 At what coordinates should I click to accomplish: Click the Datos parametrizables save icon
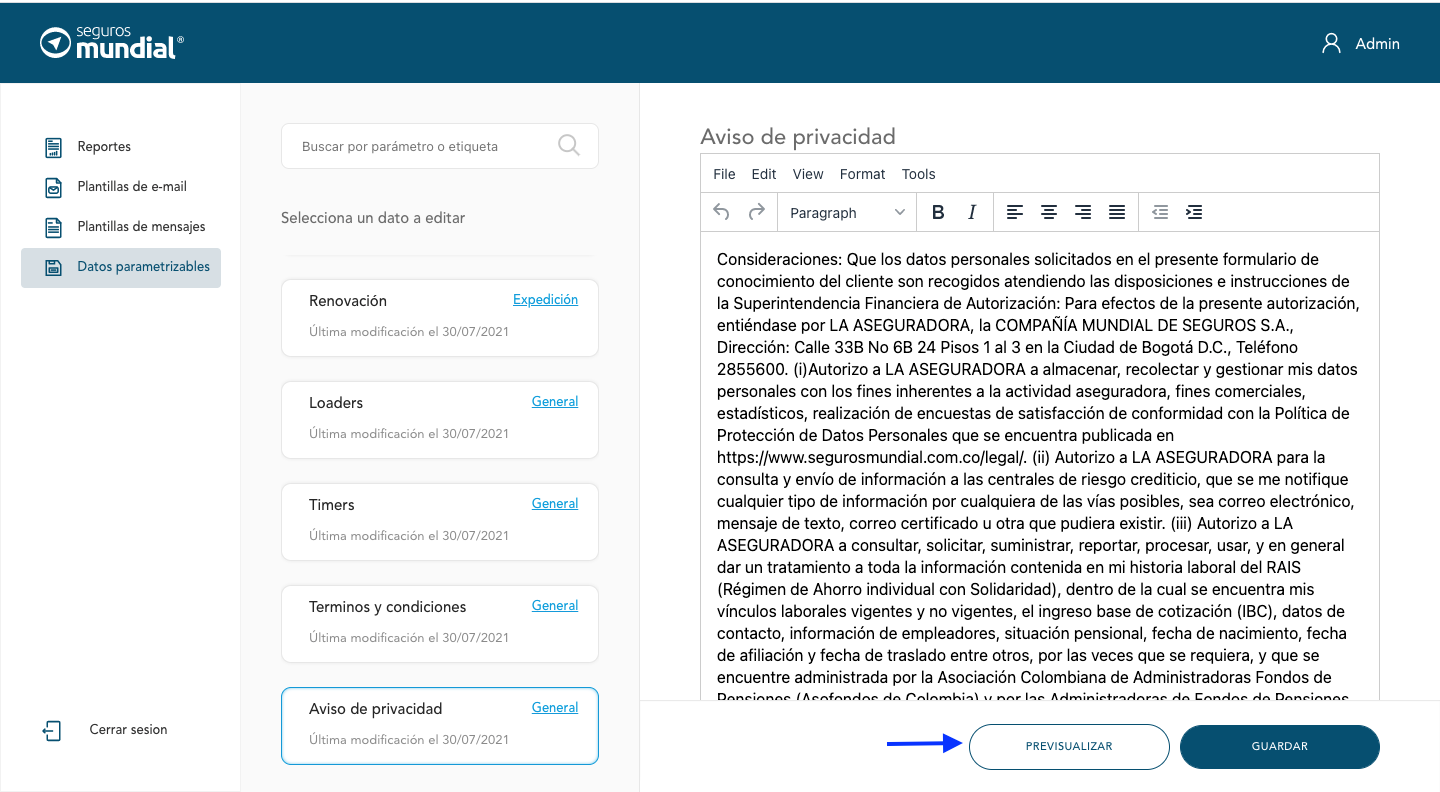[x=54, y=267]
